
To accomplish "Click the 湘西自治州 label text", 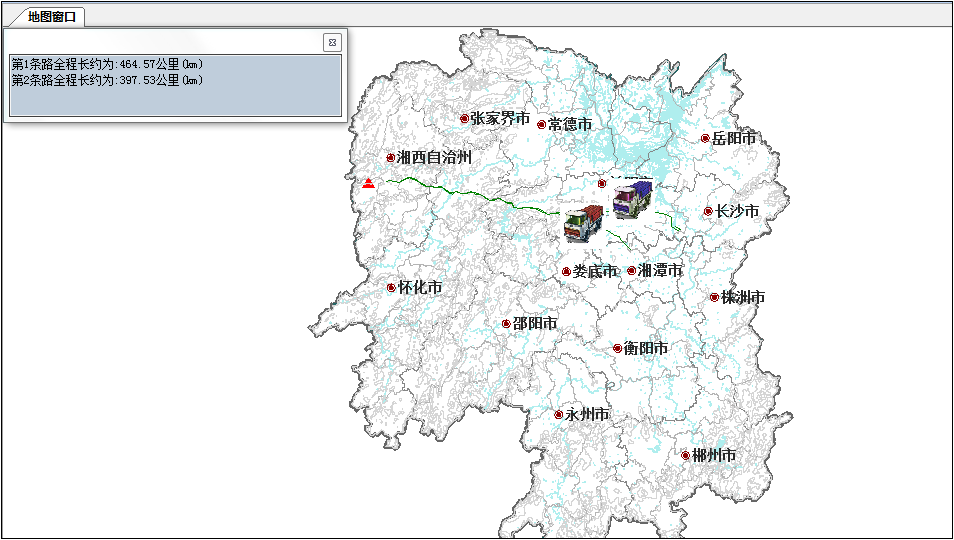I will tap(435, 157).
